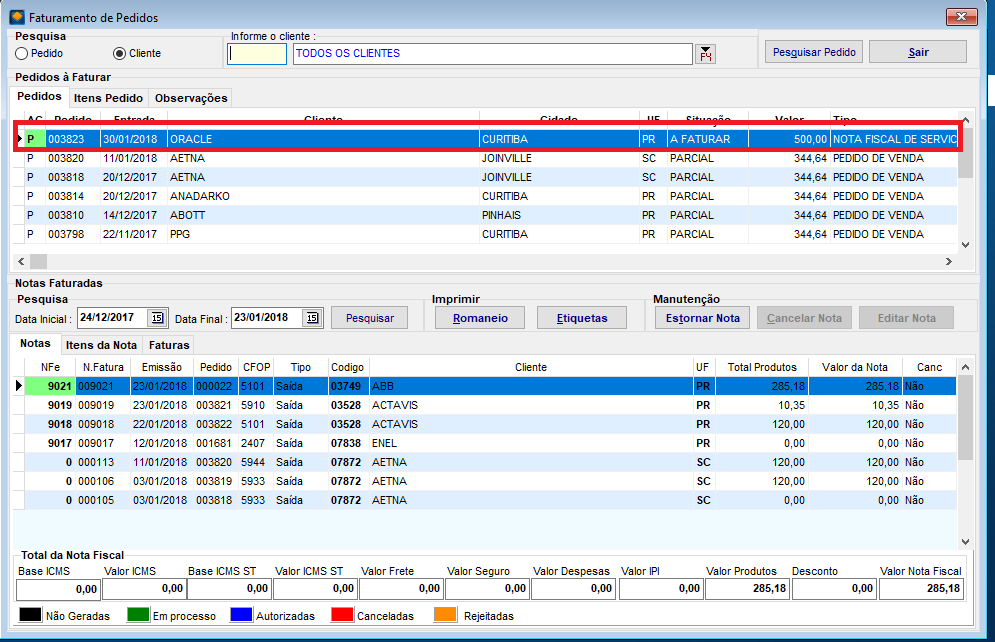Click the notas grid scroll-down arrow

click(x=965, y=542)
